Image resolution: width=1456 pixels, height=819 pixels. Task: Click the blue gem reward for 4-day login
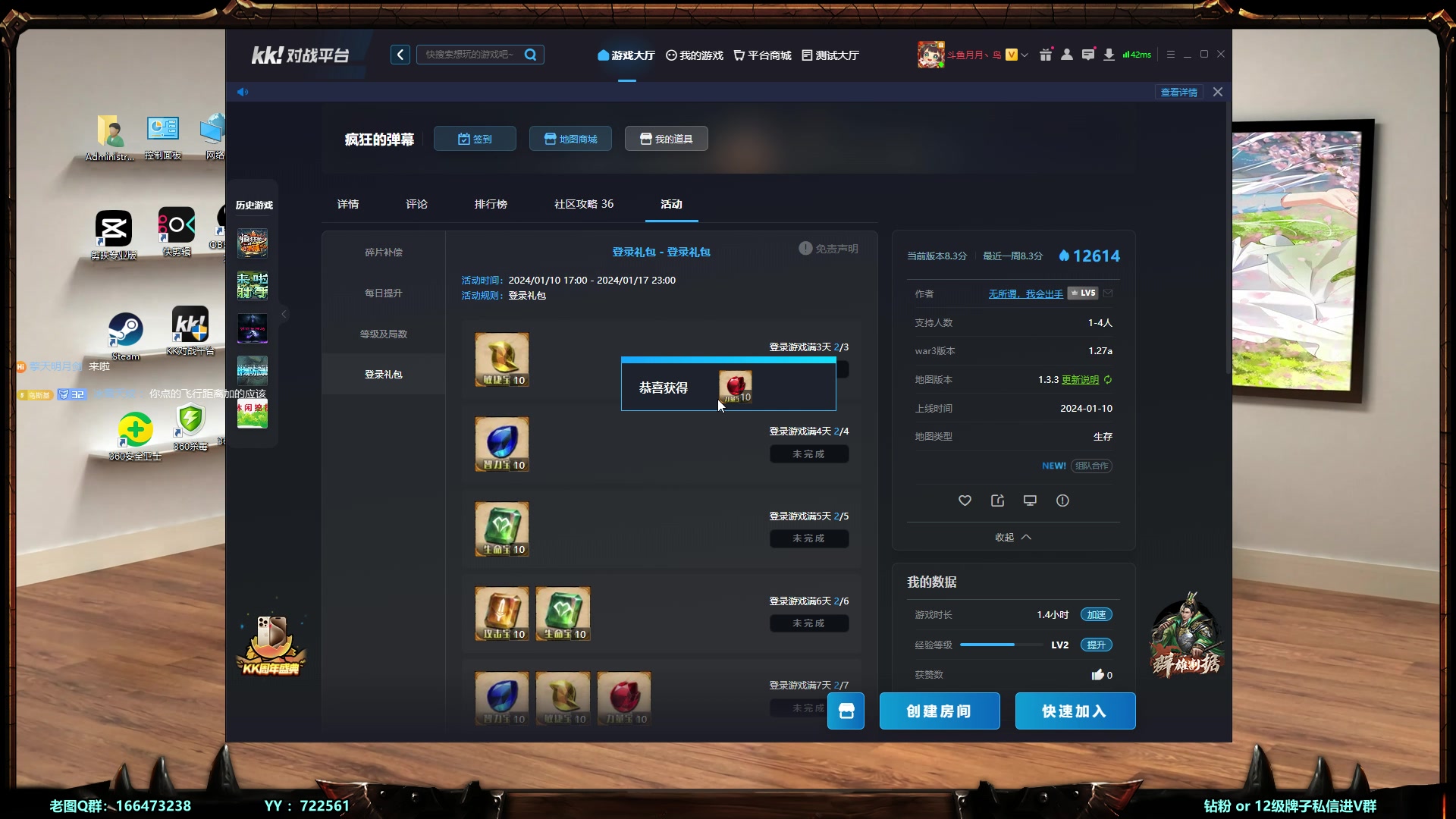point(502,444)
